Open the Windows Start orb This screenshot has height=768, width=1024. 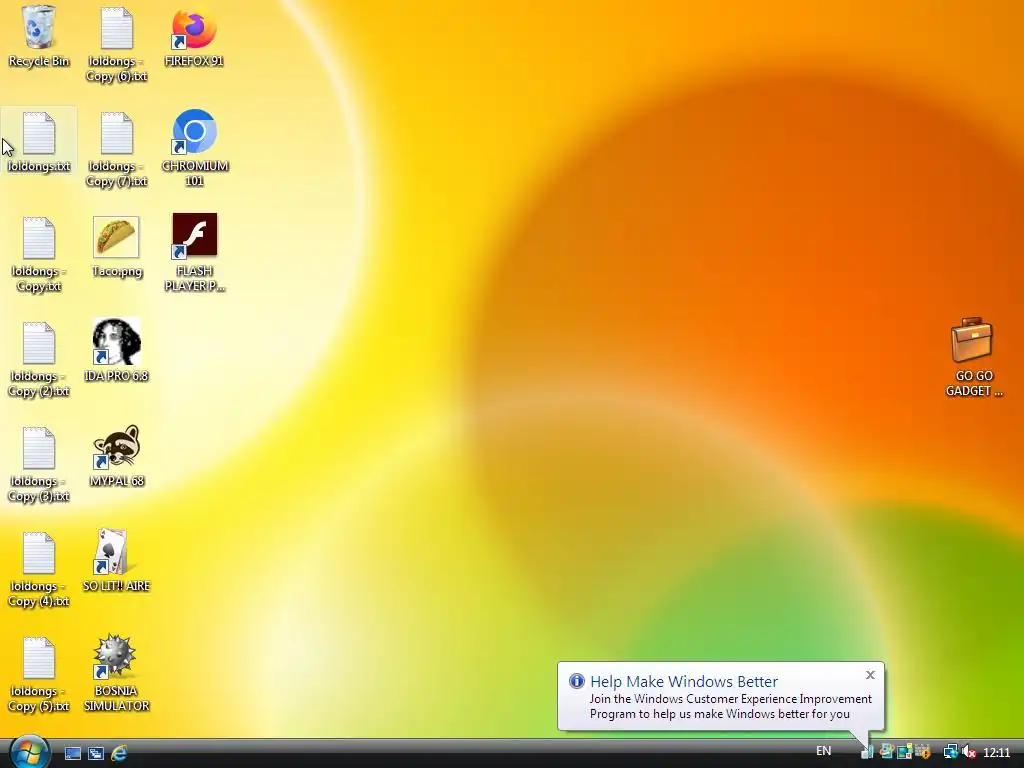point(29,752)
